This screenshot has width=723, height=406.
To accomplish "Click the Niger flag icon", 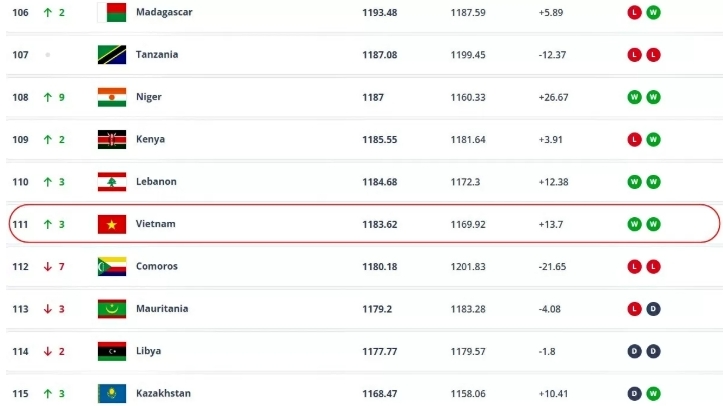I will pyautogui.click(x=110, y=97).
